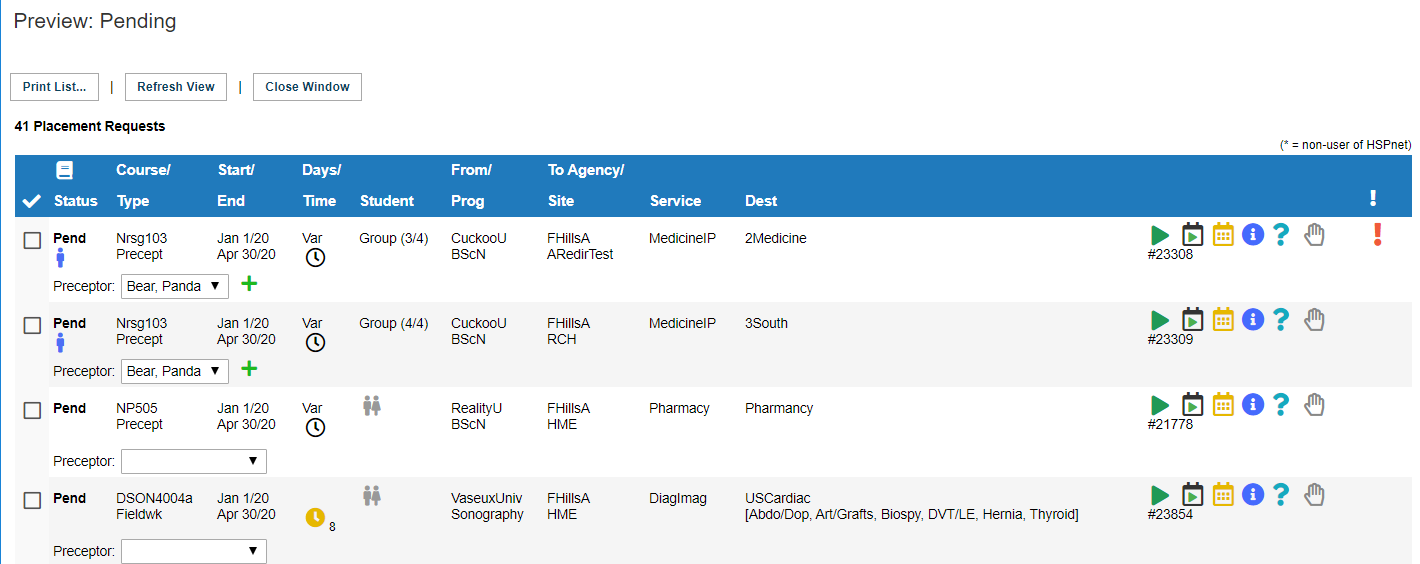The width and height of the screenshot is (1420, 564).
Task: Click the question mark help icon for #23854
Action: (1282, 494)
